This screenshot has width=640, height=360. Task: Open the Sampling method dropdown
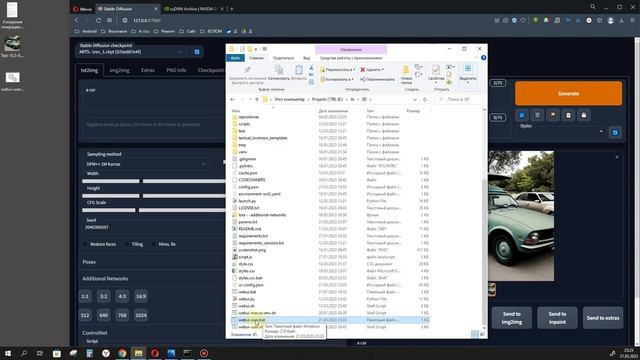[146, 164]
